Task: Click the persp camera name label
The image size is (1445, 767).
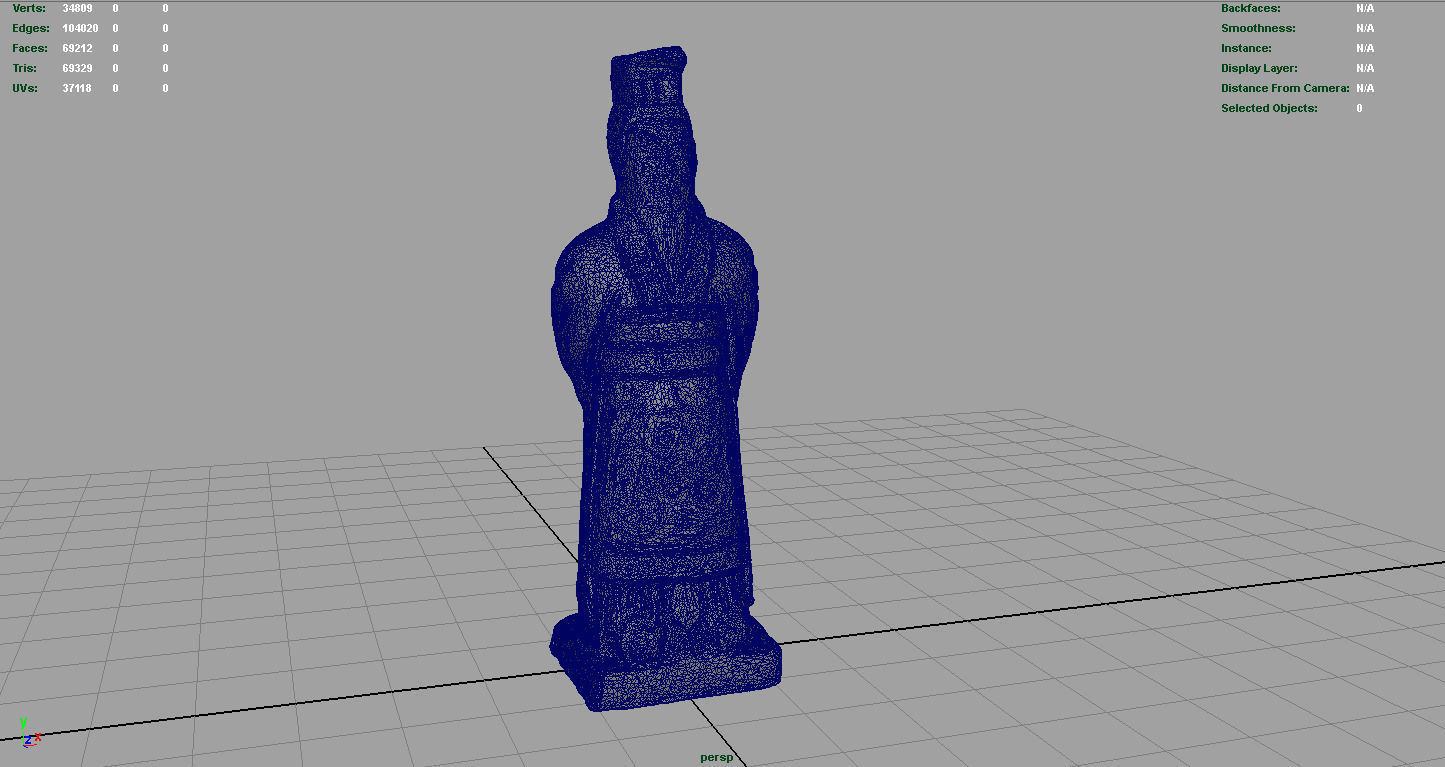Action: (x=716, y=757)
